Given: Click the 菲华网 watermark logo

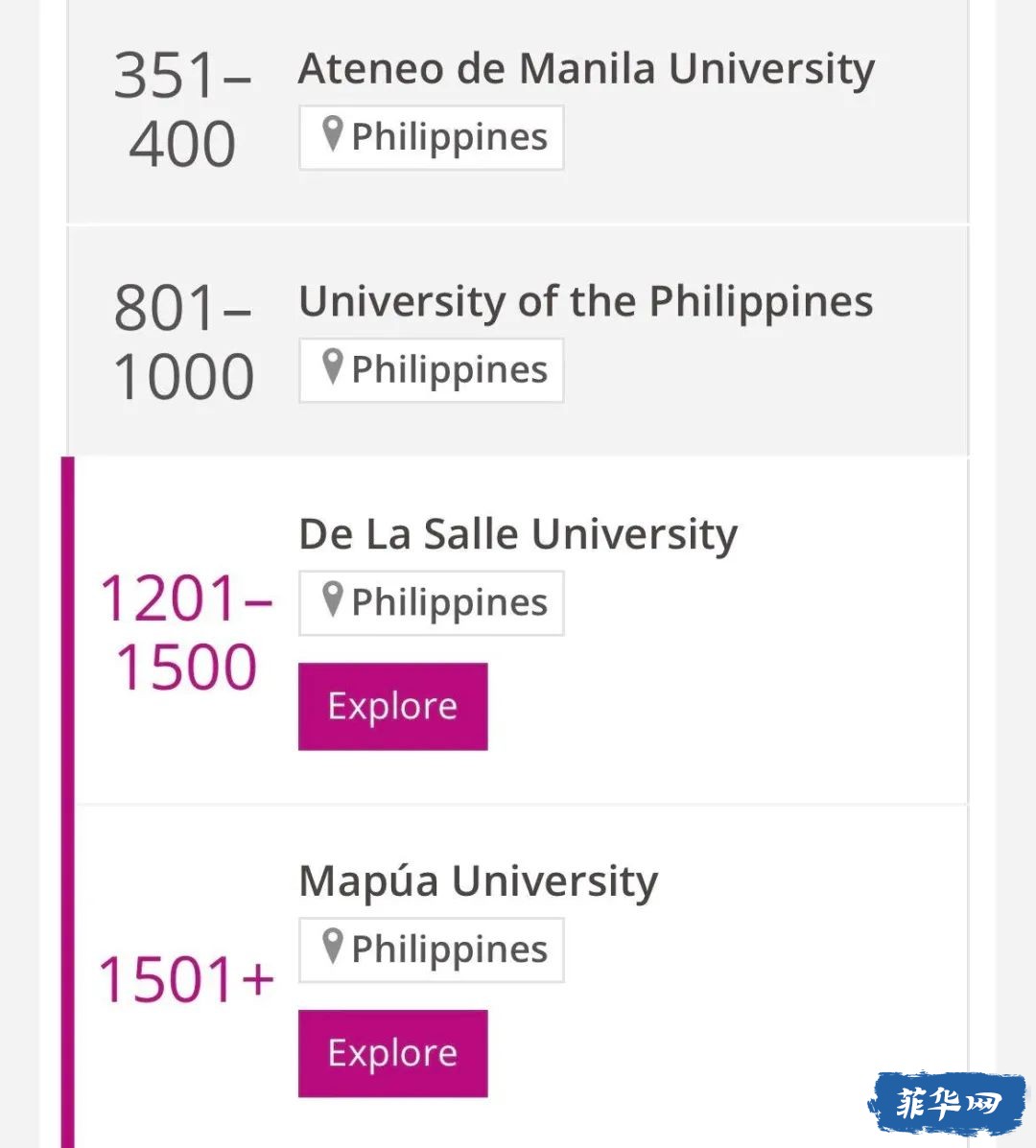Looking at the screenshot, I should 948,1103.
